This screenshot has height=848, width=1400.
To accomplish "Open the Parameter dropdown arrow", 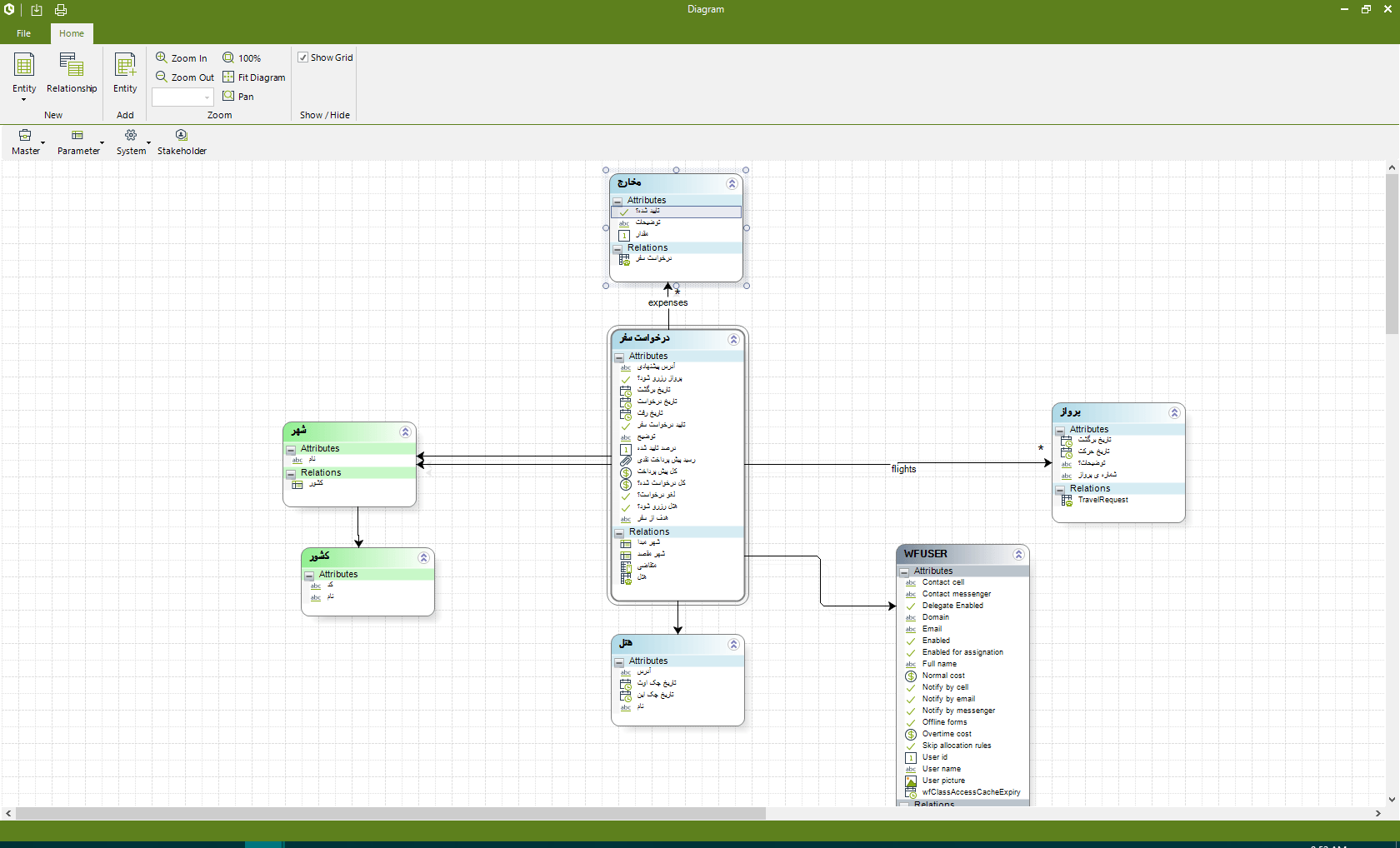I will [x=102, y=142].
